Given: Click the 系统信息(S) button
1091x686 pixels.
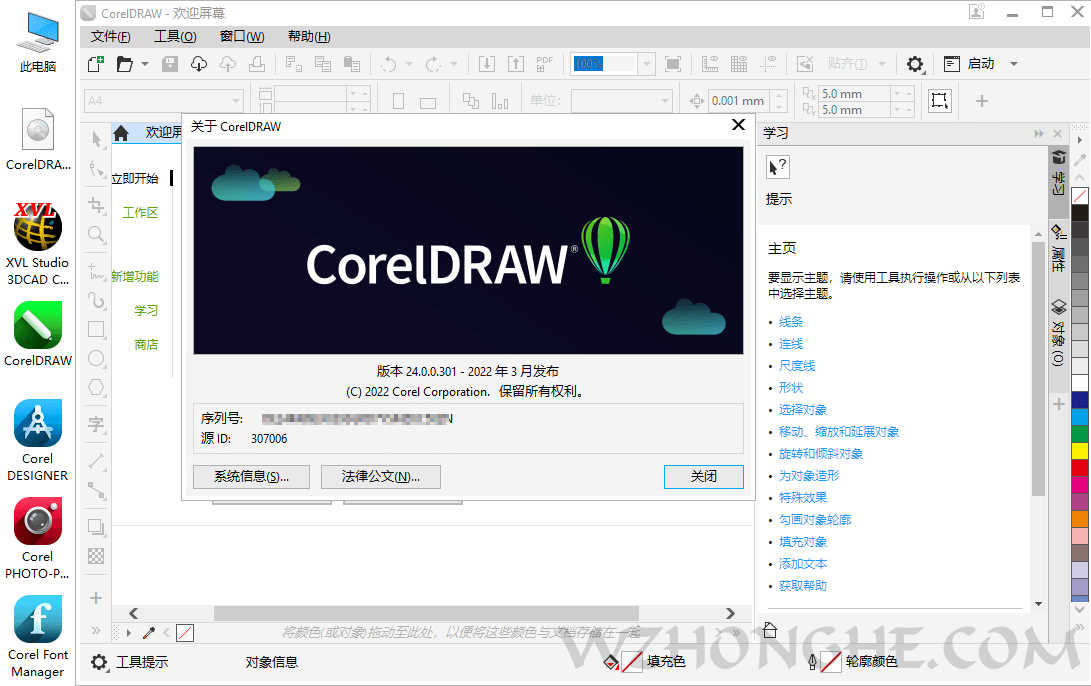Looking at the screenshot, I should coord(251,476).
